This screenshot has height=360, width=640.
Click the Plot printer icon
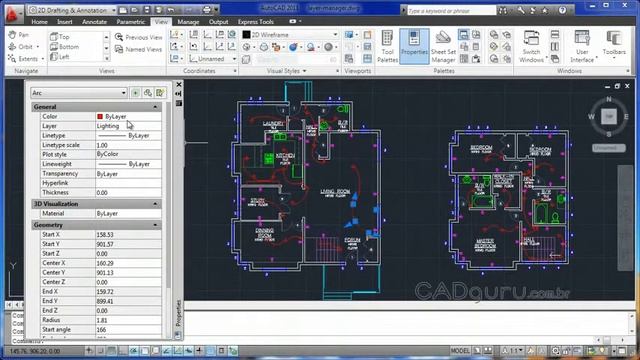[x=207, y=10]
